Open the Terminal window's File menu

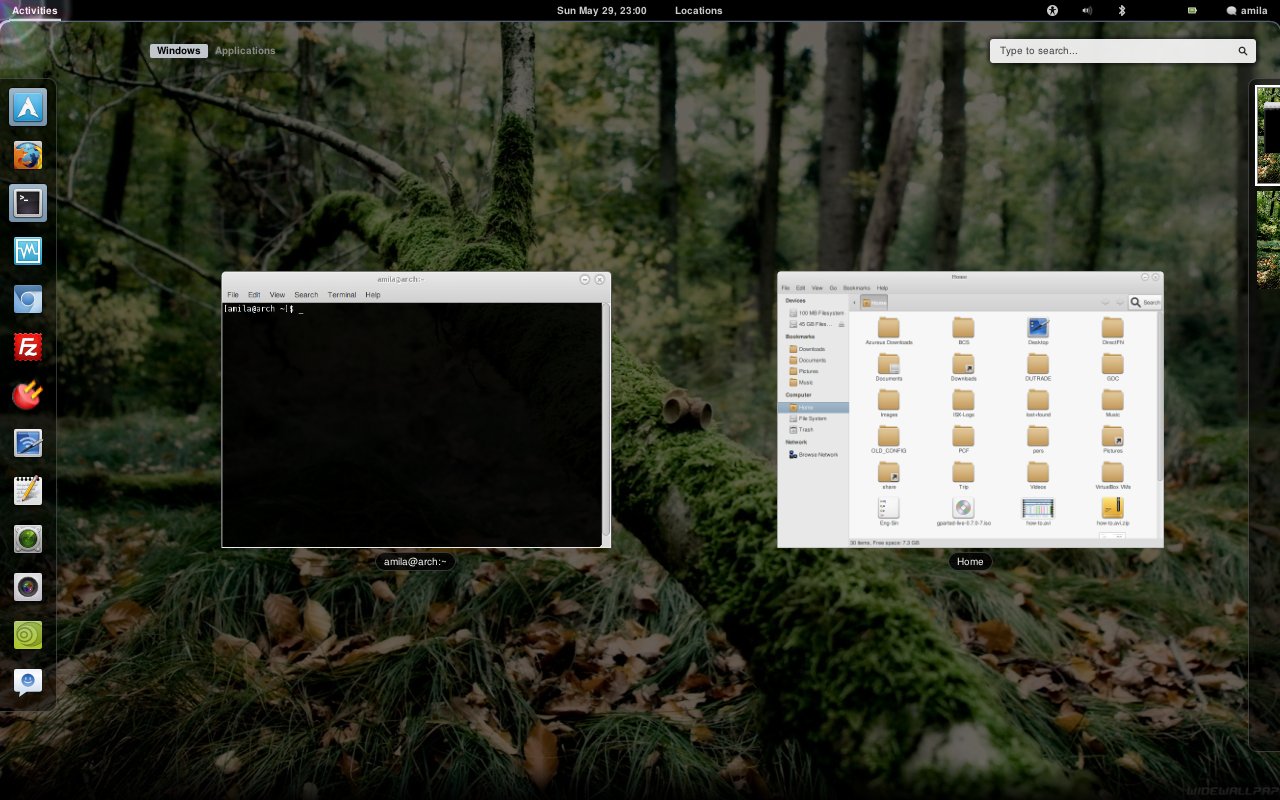point(233,295)
